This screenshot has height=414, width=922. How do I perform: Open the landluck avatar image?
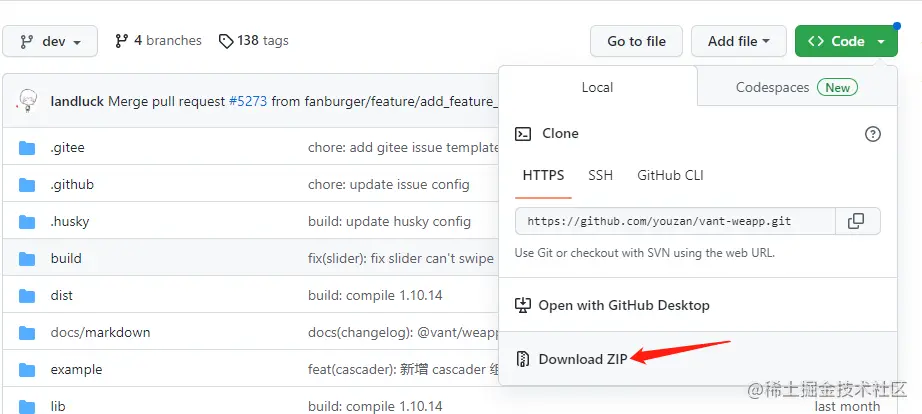click(27, 101)
